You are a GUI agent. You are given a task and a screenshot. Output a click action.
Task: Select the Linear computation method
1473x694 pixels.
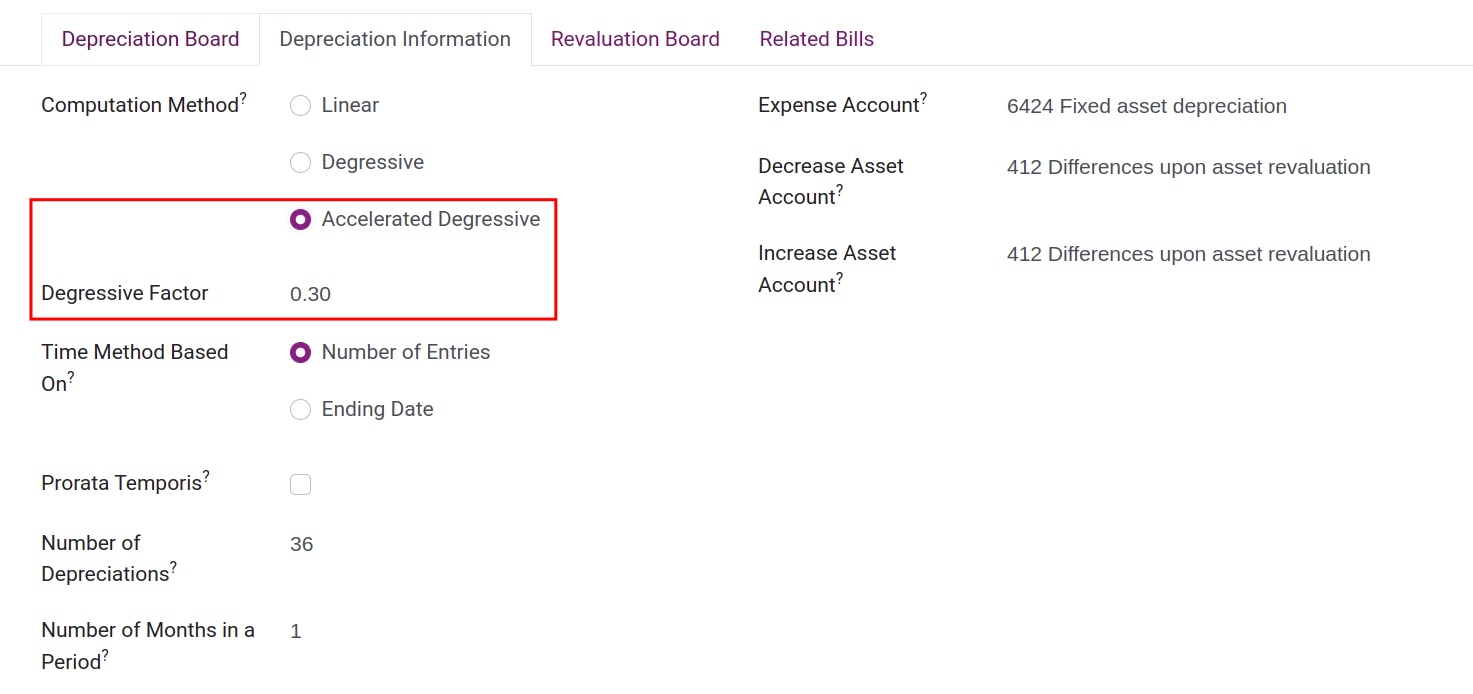(300, 105)
